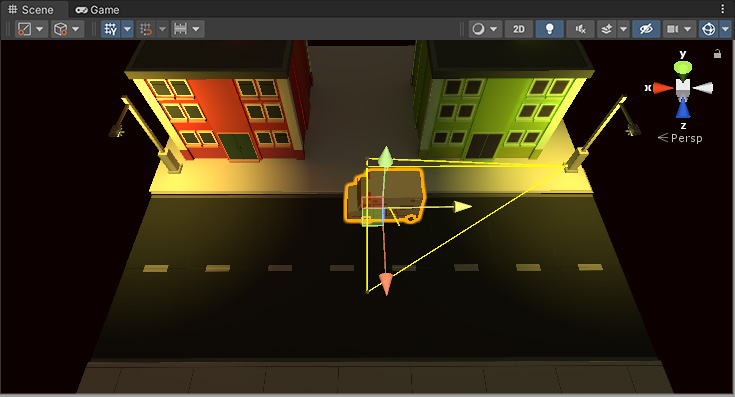Open the Scene view three-dot options menu
This screenshot has width=735, height=397.
point(722,9)
